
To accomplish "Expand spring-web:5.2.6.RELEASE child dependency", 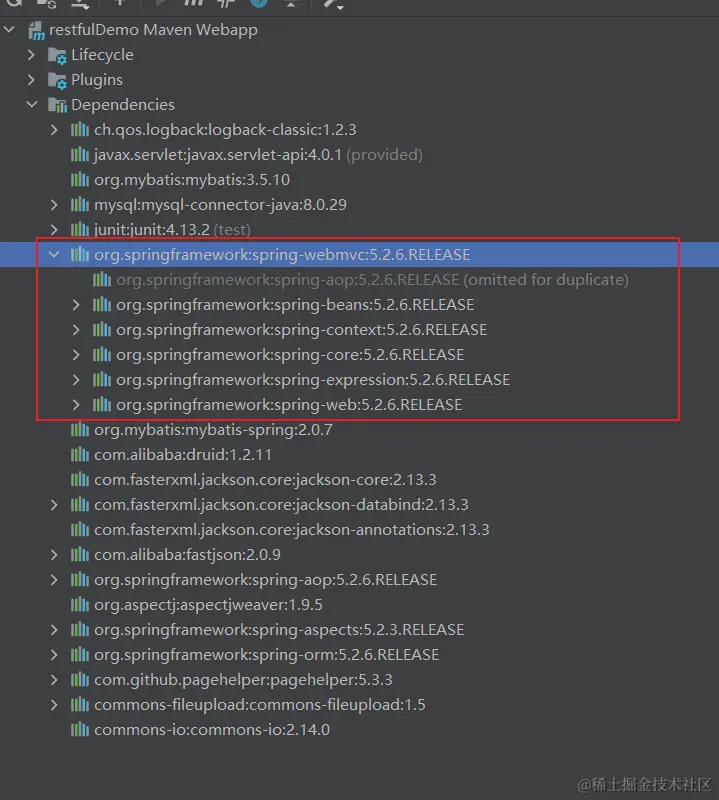I will tap(76, 405).
